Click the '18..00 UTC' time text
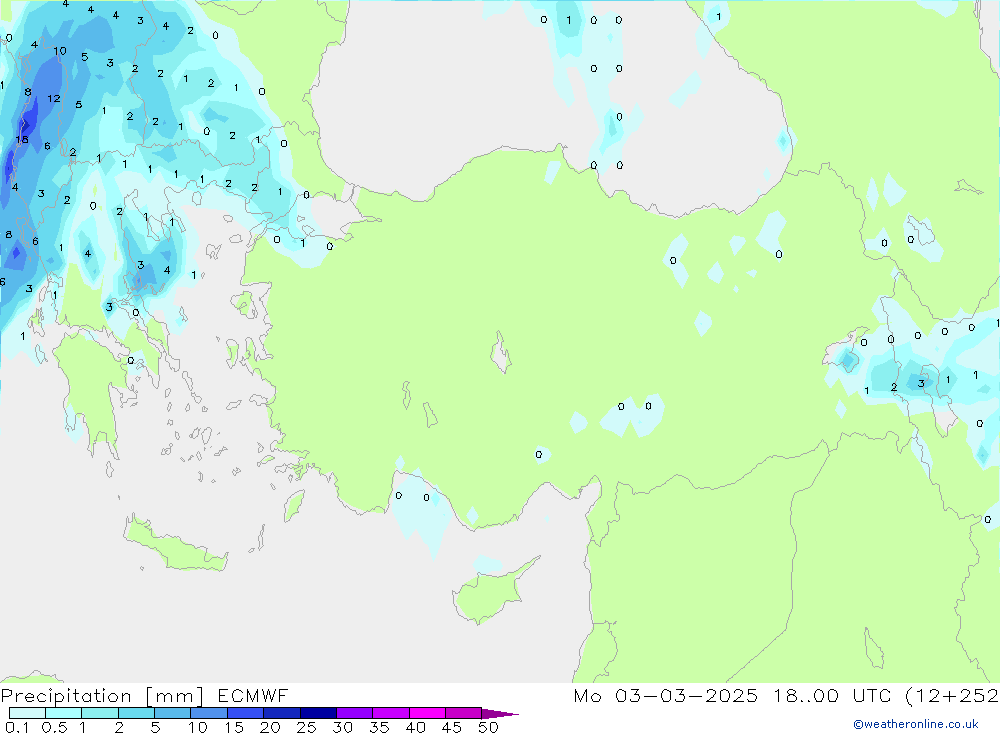This screenshot has height=733, width=1000. pyautogui.click(x=832, y=696)
